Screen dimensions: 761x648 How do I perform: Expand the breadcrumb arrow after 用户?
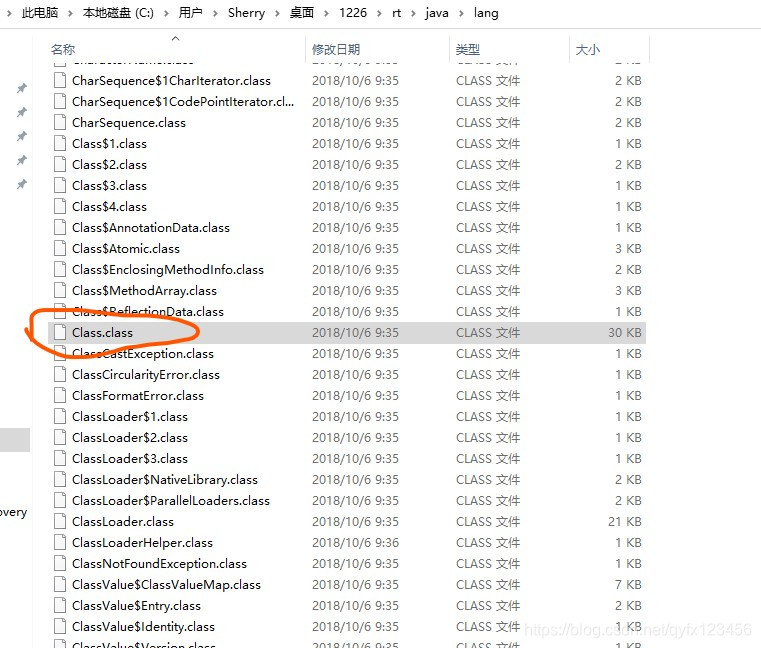(x=215, y=13)
